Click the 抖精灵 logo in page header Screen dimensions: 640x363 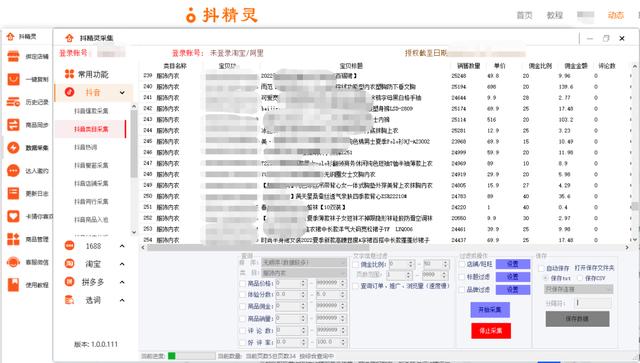222,15
